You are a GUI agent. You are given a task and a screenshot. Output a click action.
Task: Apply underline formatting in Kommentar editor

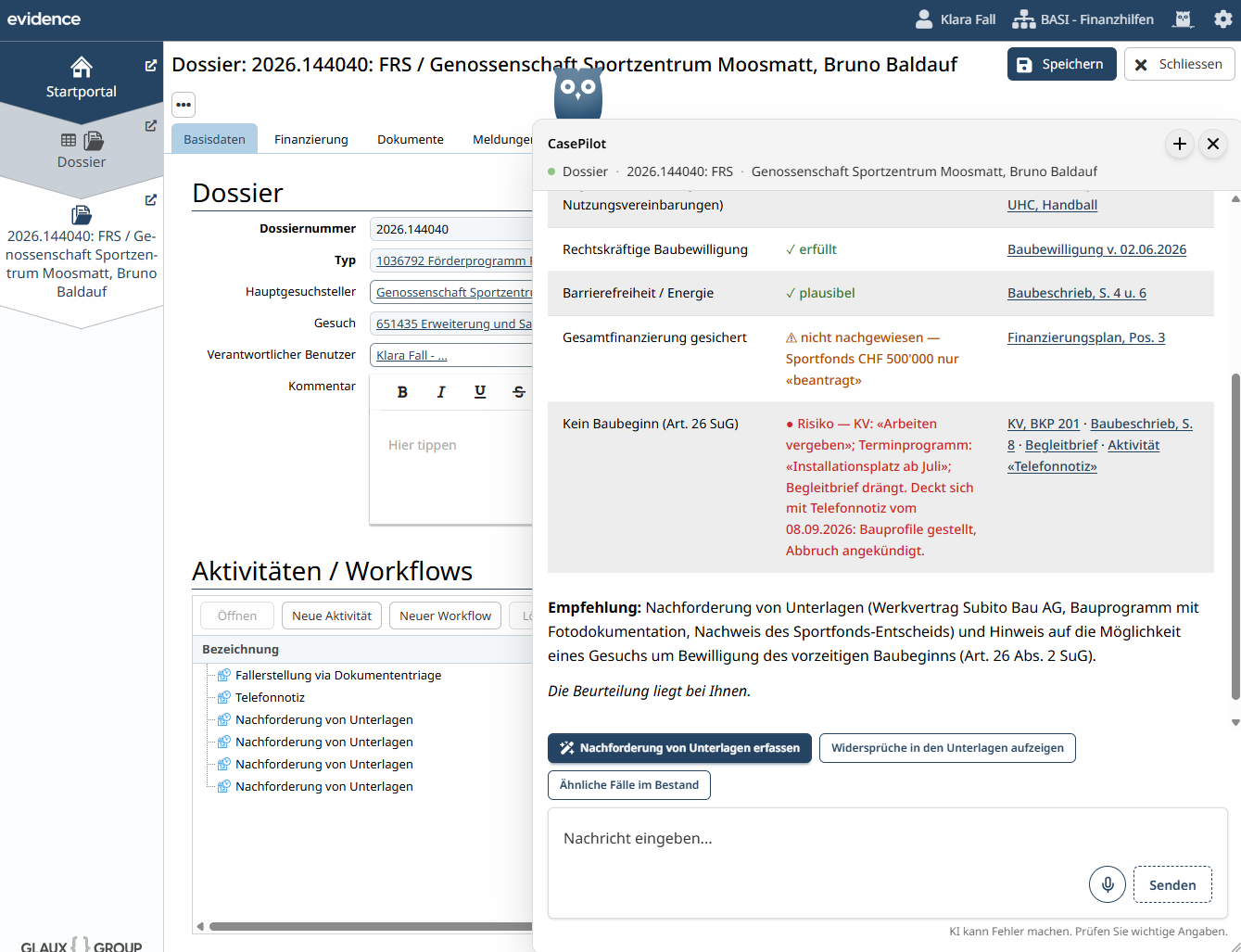480,392
